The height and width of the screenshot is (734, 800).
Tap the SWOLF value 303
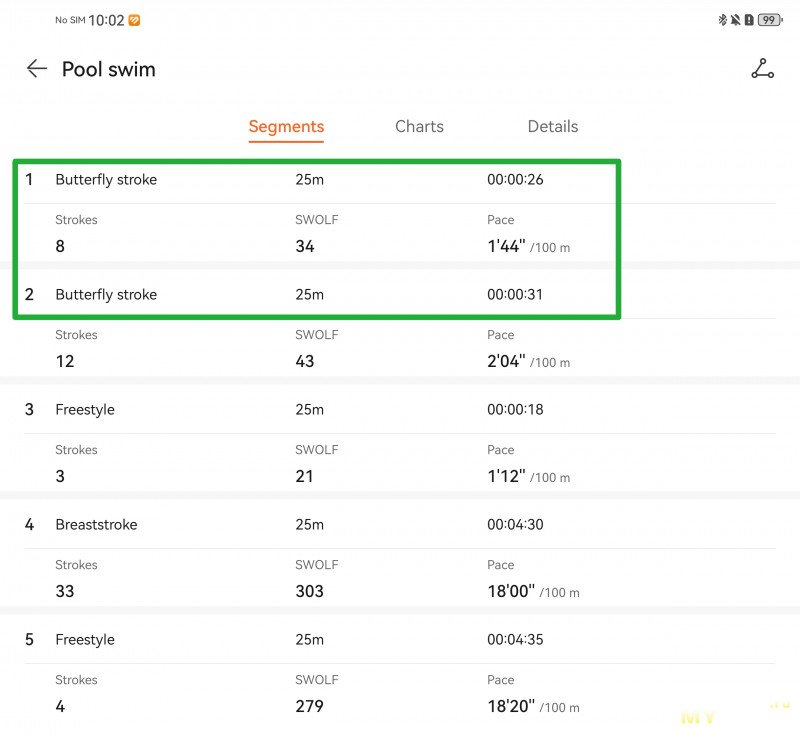[x=309, y=591]
